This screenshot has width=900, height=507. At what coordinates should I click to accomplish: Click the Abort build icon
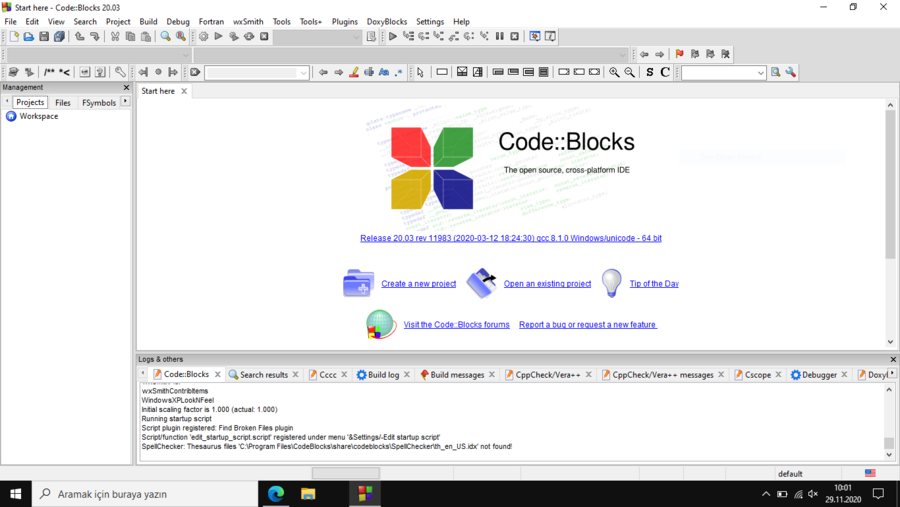click(x=264, y=36)
